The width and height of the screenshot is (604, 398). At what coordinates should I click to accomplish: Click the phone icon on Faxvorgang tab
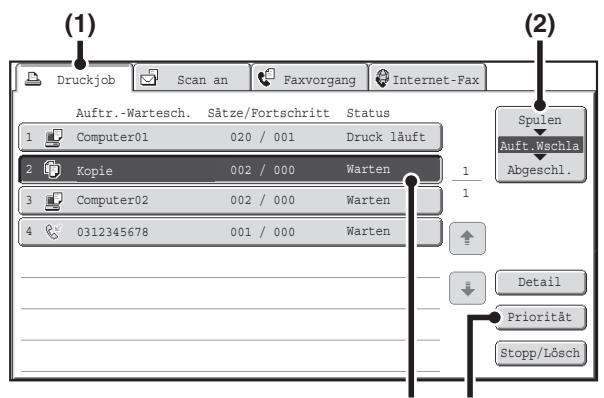click(266, 78)
